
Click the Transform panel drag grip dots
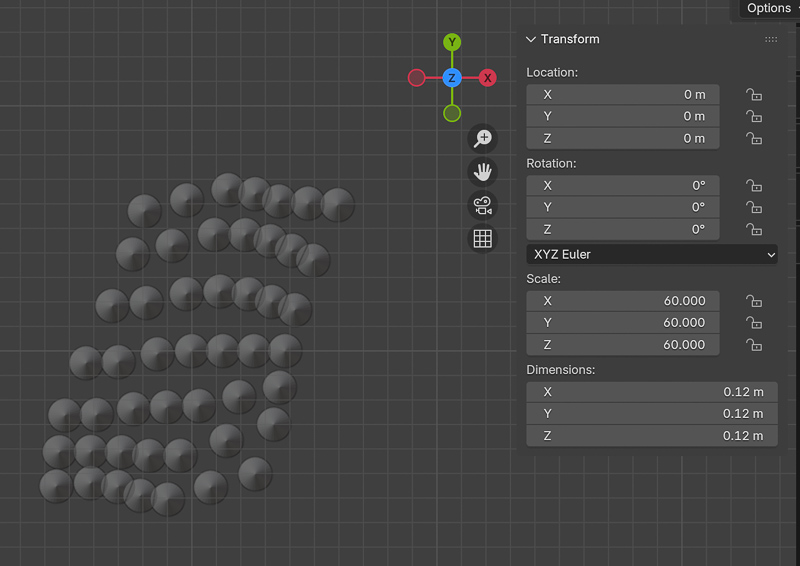(x=771, y=39)
